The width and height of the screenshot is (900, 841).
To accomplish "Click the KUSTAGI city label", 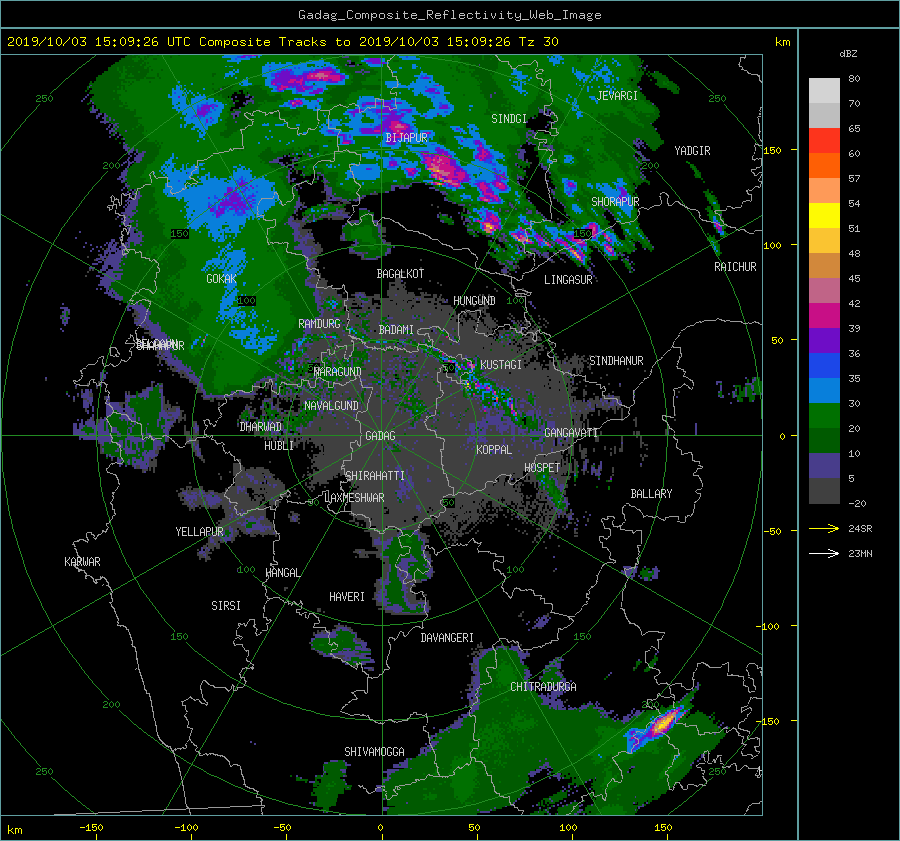I will (501, 365).
